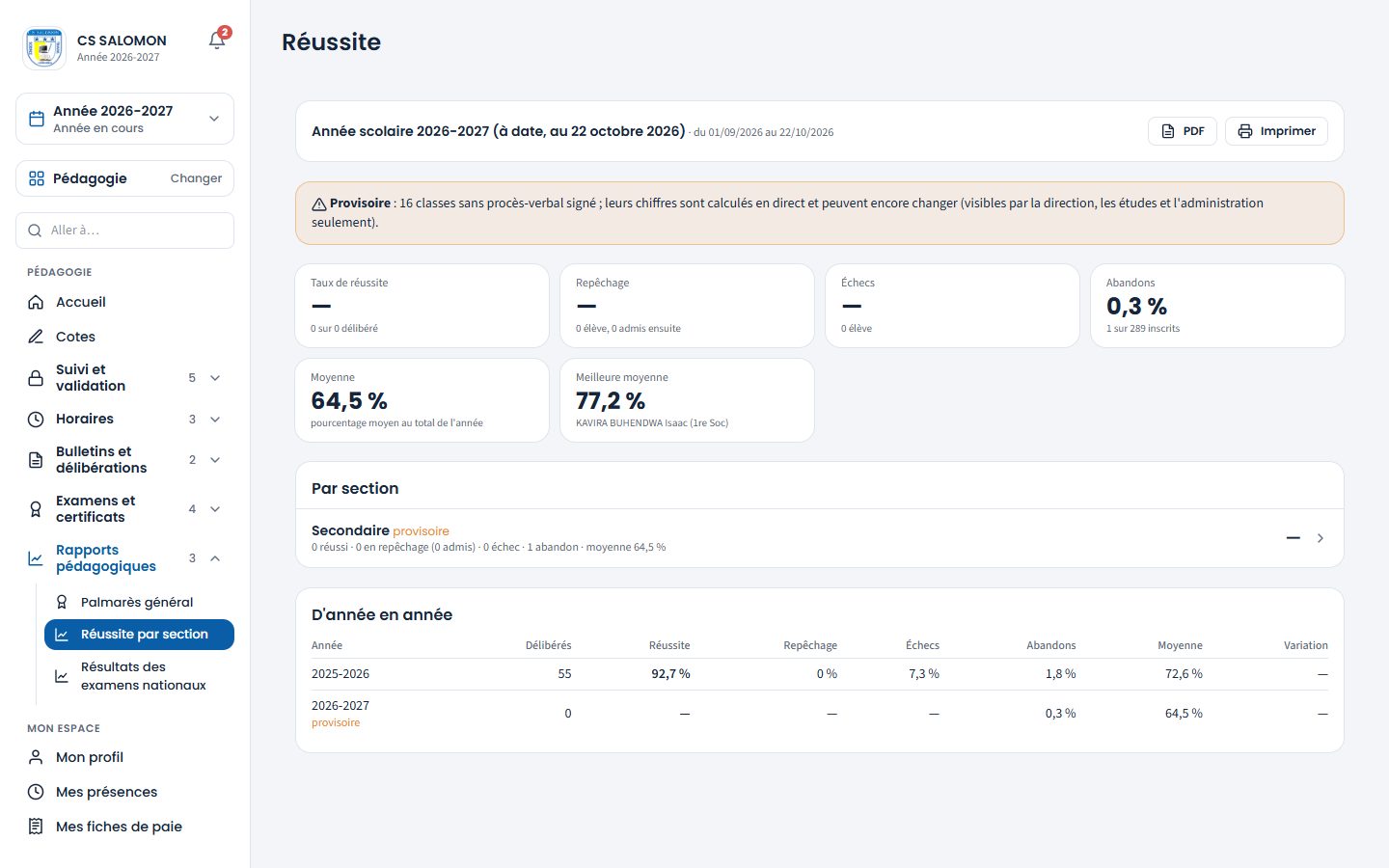Collapse the Rapports pédagogiques section chevron
The width and height of the screenshot is (1389, 868).
coord(215,558)
